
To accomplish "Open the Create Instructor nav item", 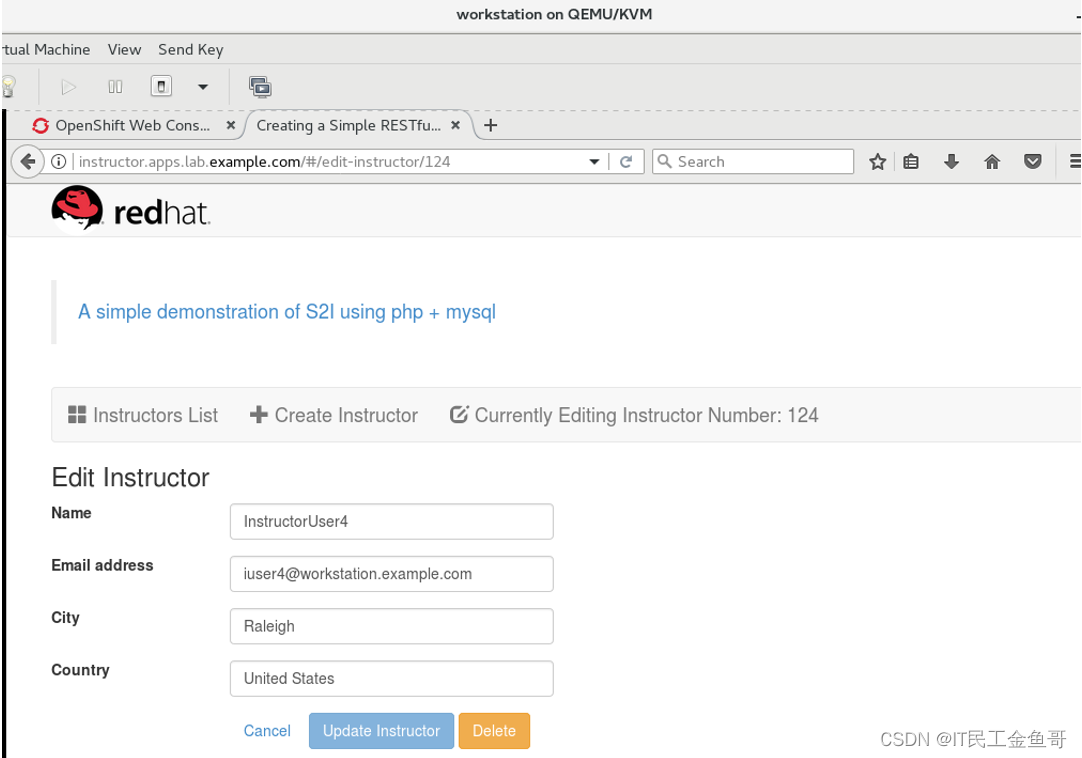I will 334,415.
